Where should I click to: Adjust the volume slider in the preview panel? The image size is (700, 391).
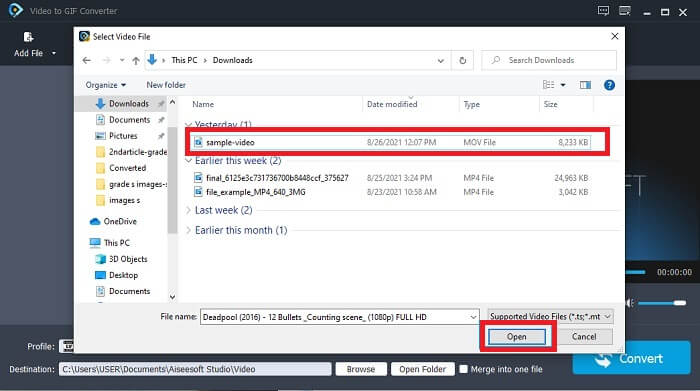(x=662, y=303)
